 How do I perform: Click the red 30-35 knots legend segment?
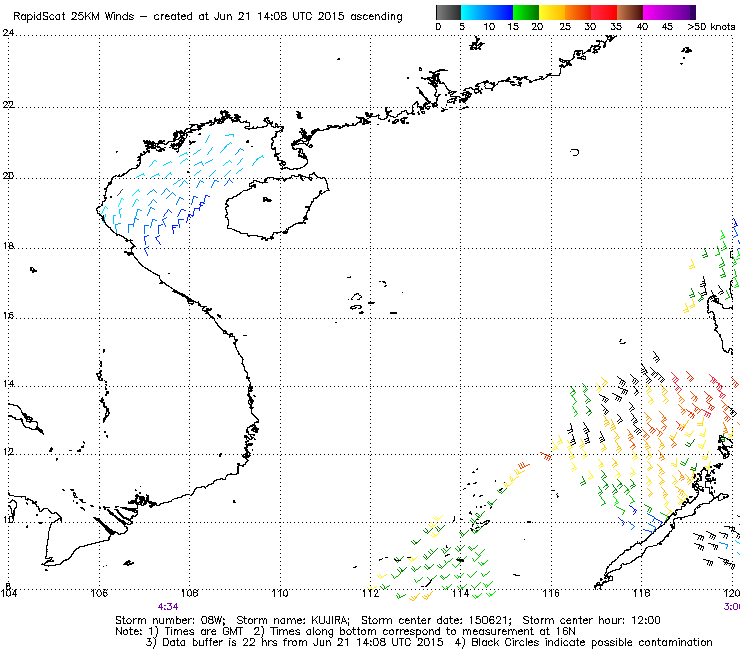tap(604, 12)
